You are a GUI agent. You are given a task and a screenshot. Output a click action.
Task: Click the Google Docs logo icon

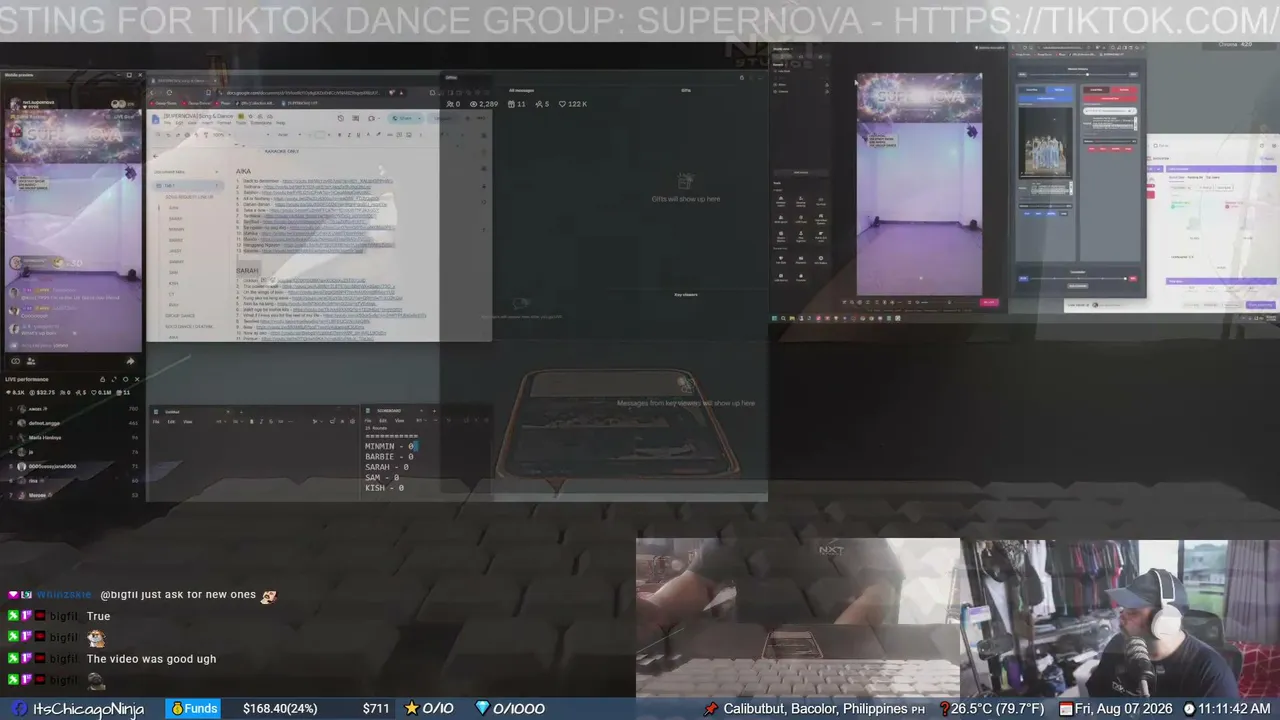click(157, 118)
